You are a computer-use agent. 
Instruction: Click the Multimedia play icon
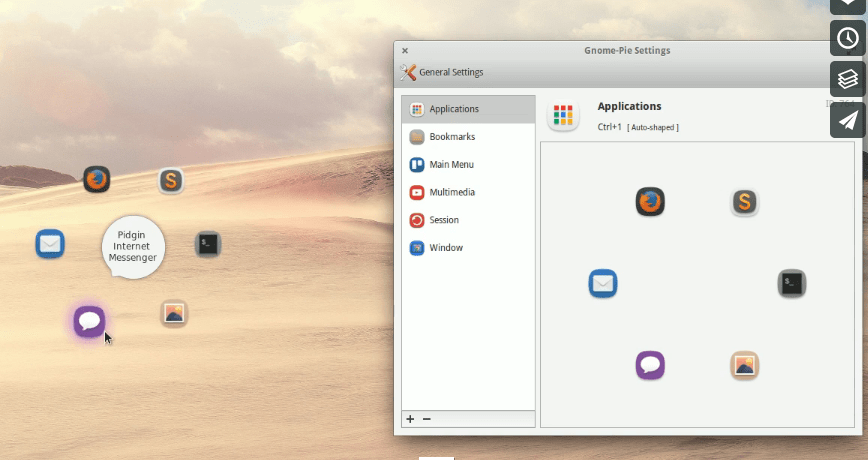click(417, 192)
